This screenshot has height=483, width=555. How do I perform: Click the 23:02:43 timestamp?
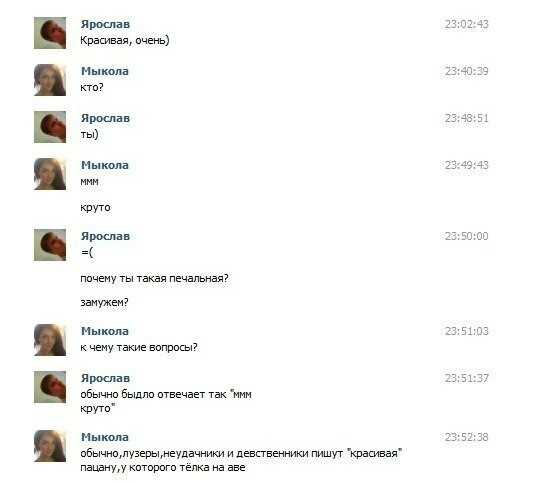pyautogui.click(x=467, y=24)
